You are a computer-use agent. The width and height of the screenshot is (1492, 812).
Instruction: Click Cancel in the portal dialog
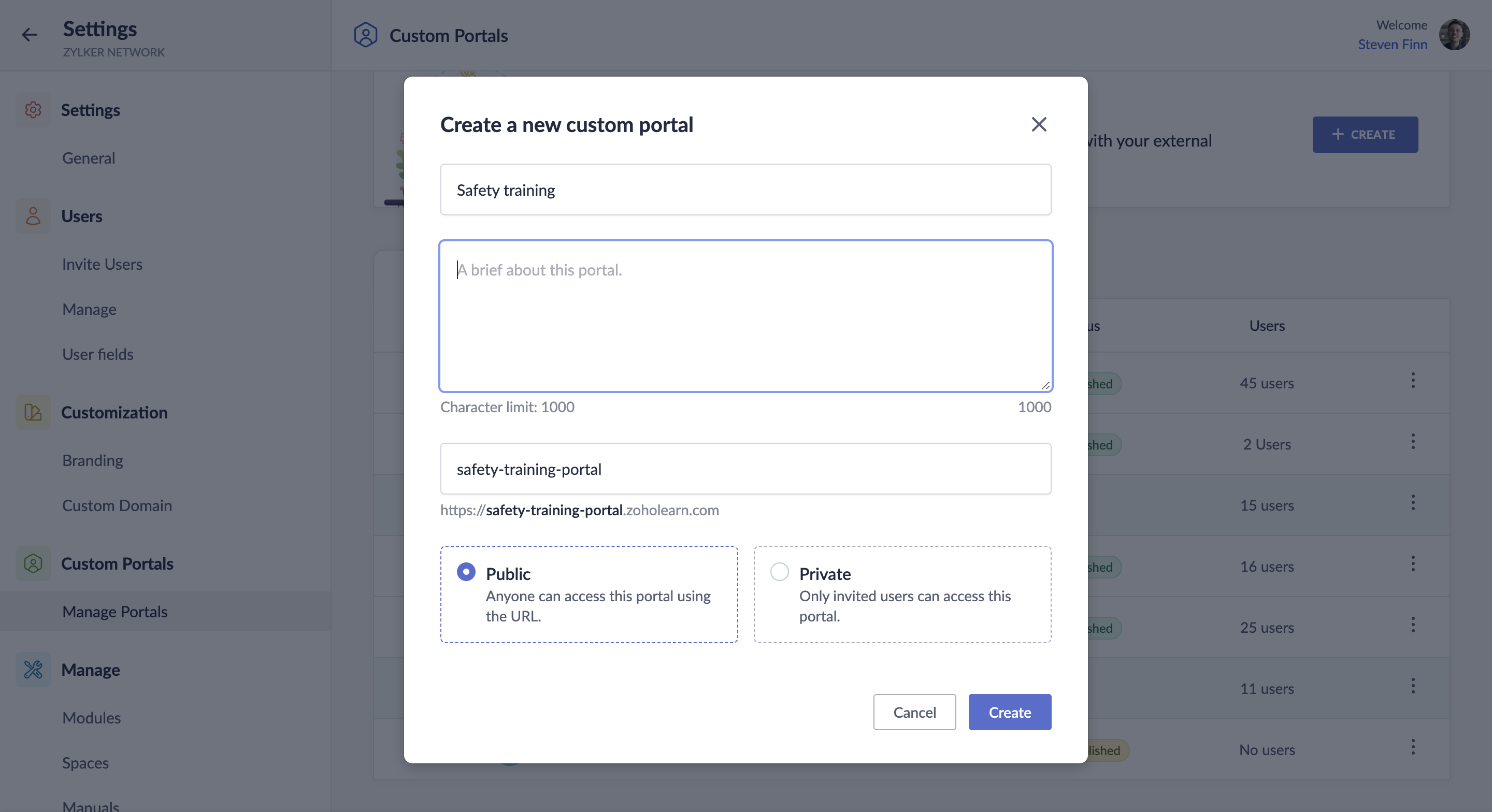(x=914, y=712)
